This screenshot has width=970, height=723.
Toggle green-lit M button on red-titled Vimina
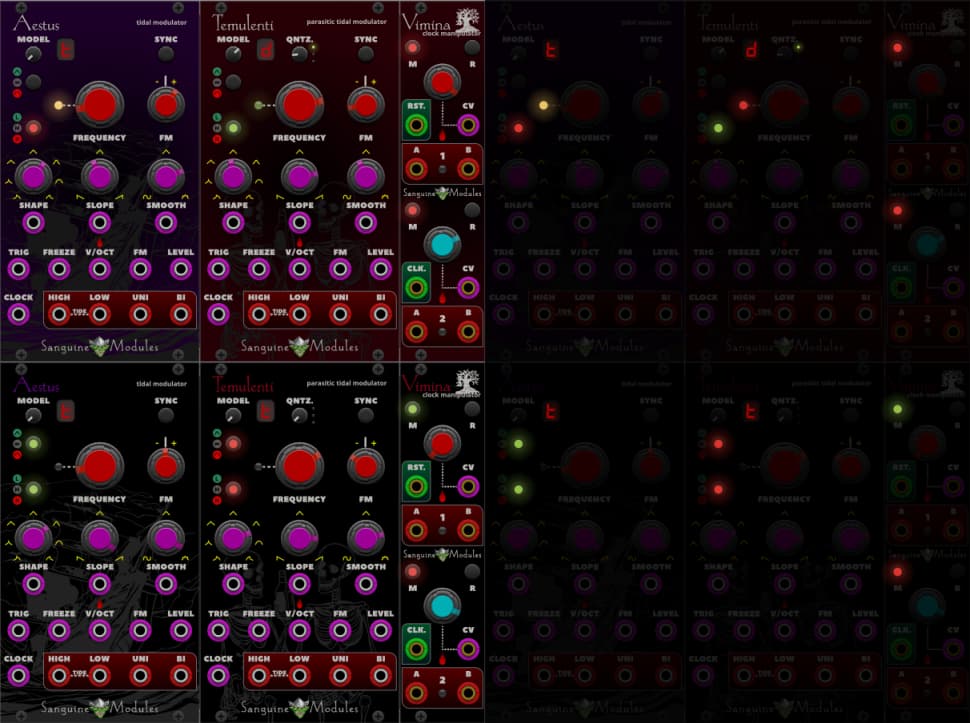coord(413,409)
